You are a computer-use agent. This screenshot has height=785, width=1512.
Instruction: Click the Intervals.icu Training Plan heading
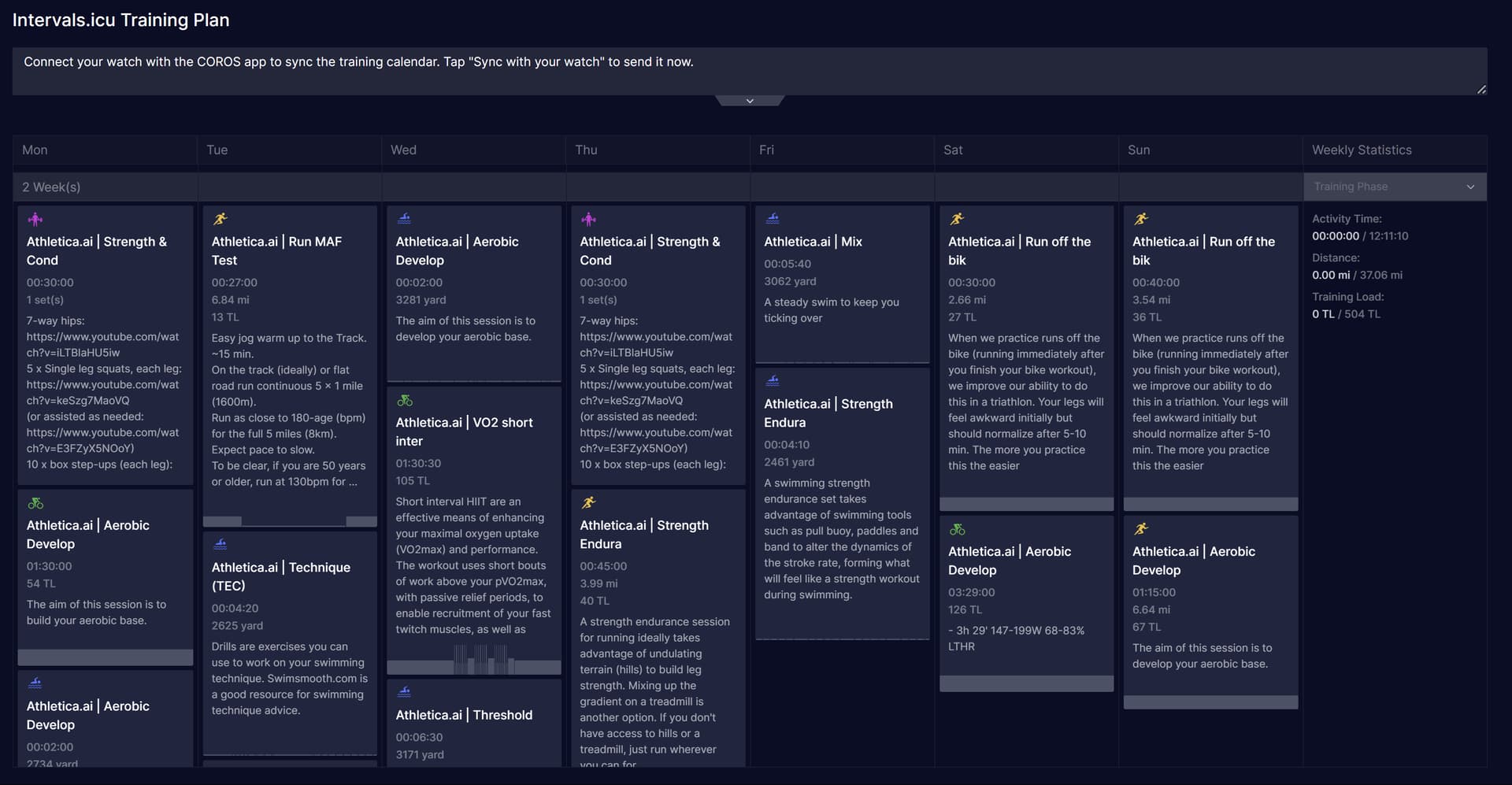pos(120,20)
